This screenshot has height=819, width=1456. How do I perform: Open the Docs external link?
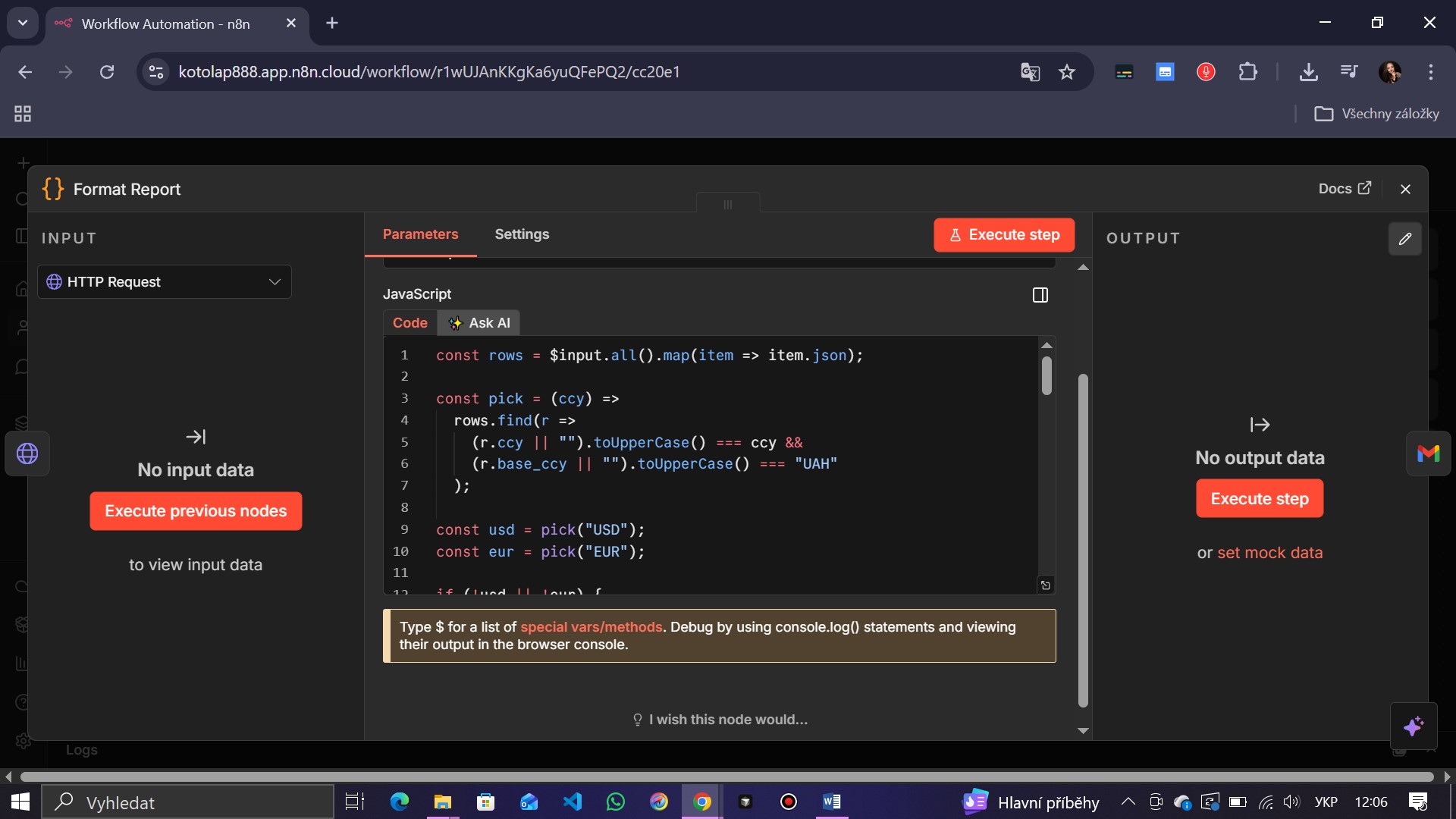coord(1345,188)
